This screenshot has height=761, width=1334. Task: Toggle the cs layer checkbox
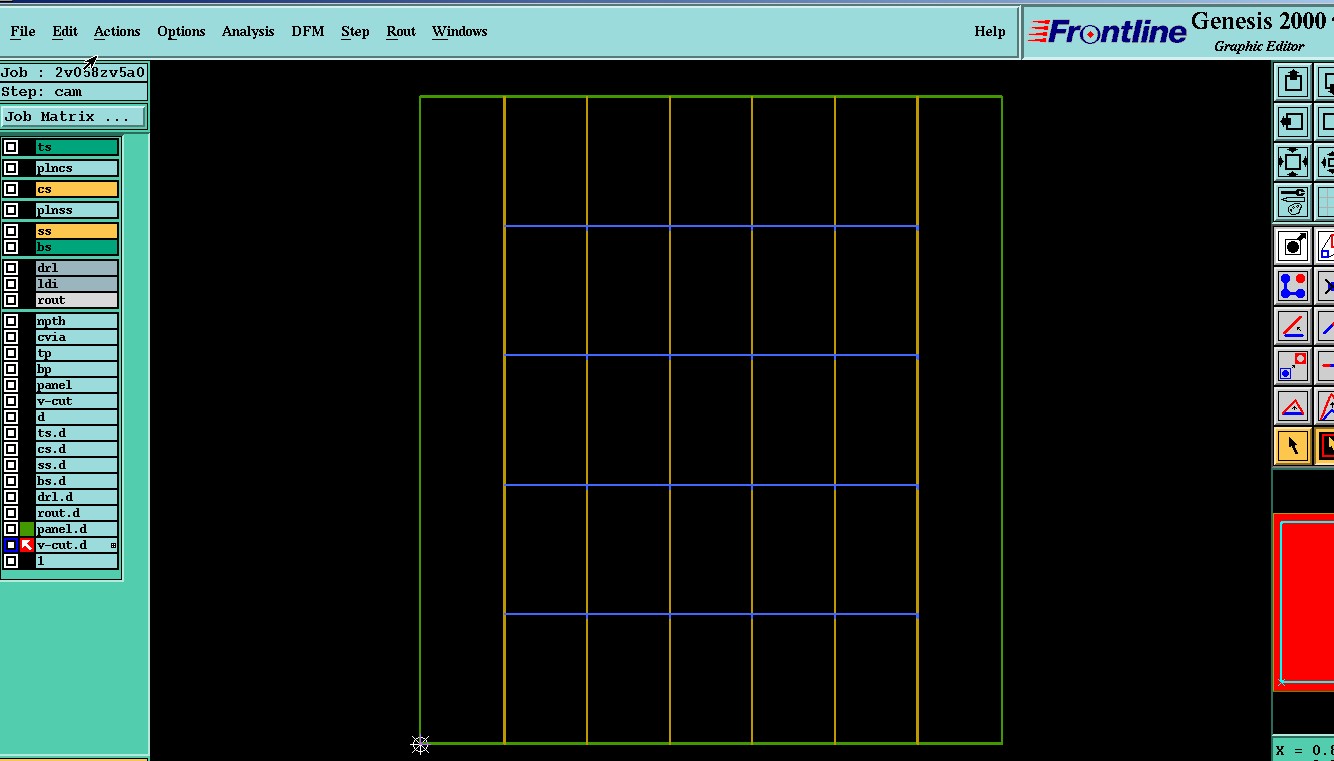tap(11, 189)
